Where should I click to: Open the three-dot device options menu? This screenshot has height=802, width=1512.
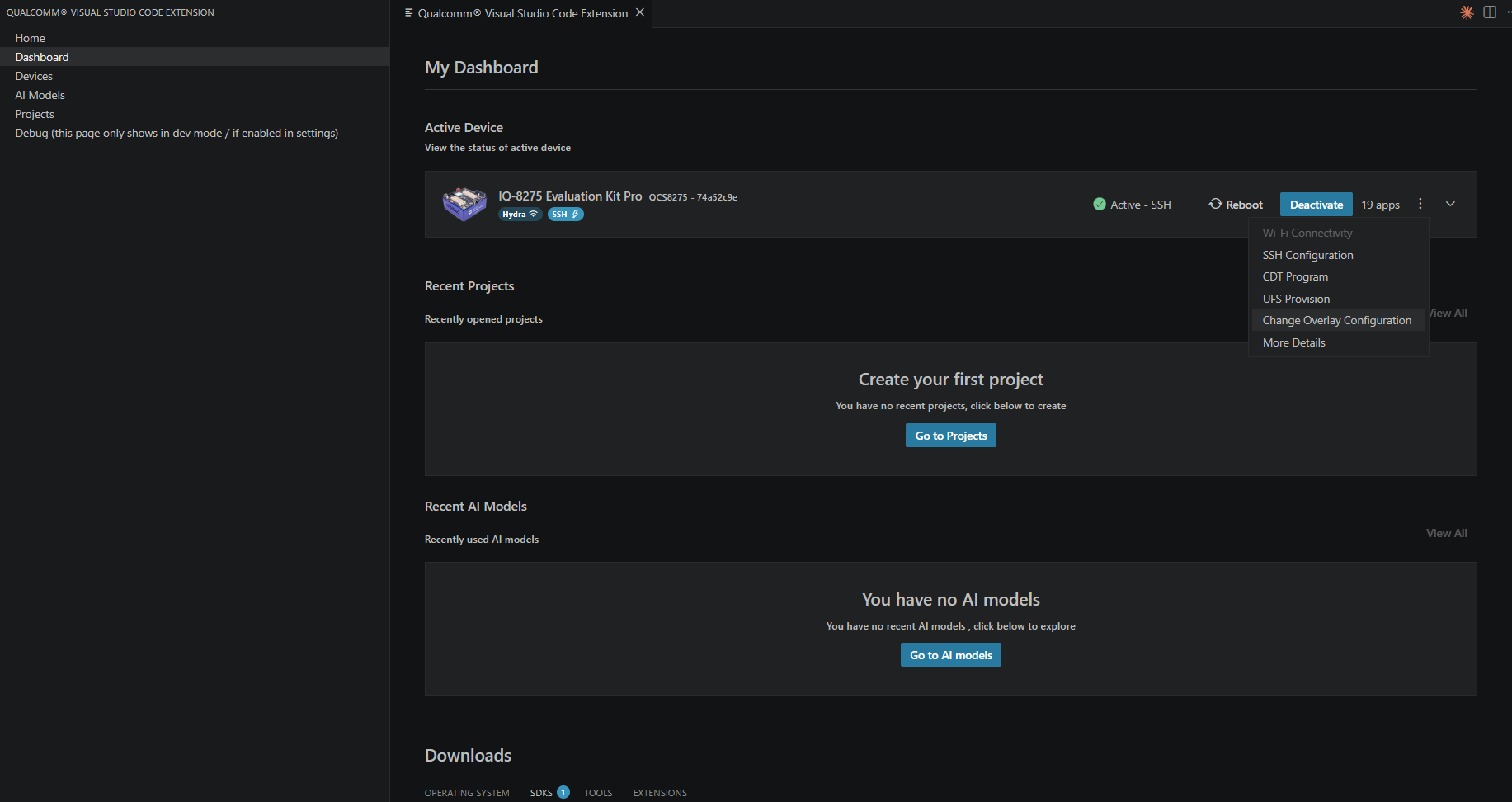point(1420,204)
